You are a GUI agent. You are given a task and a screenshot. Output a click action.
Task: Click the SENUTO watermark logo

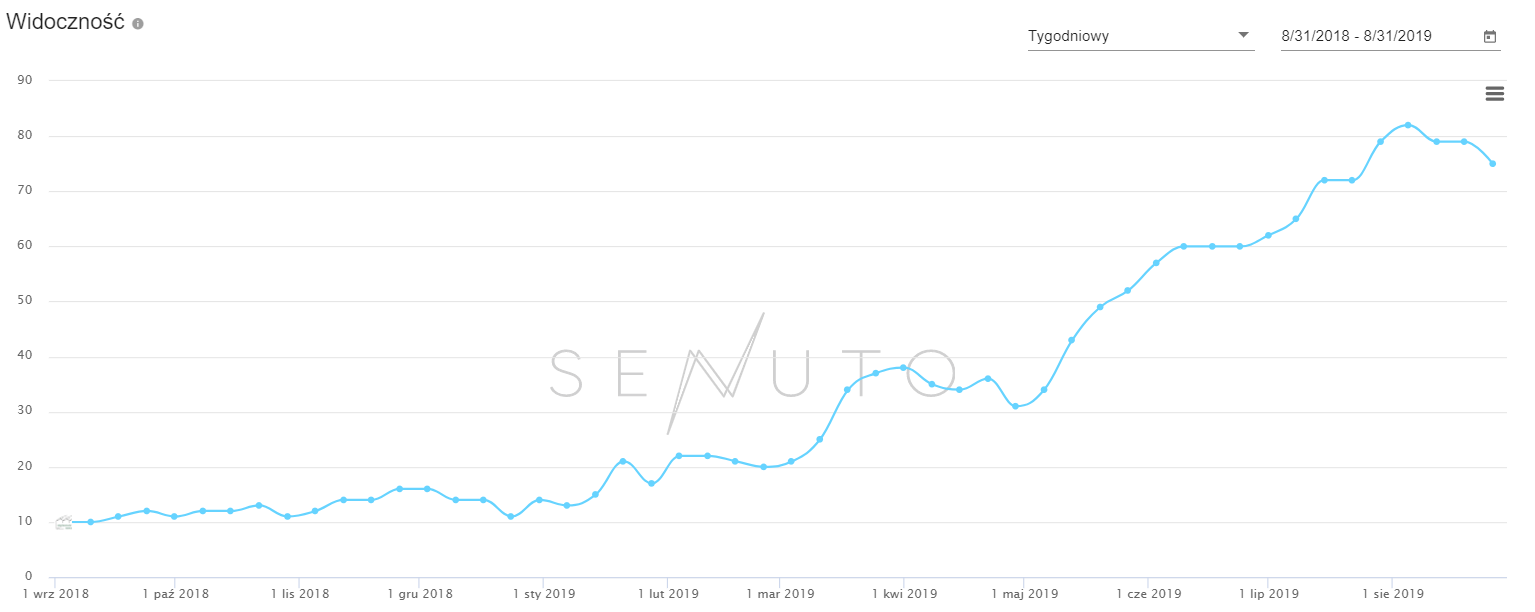(756, 372)
